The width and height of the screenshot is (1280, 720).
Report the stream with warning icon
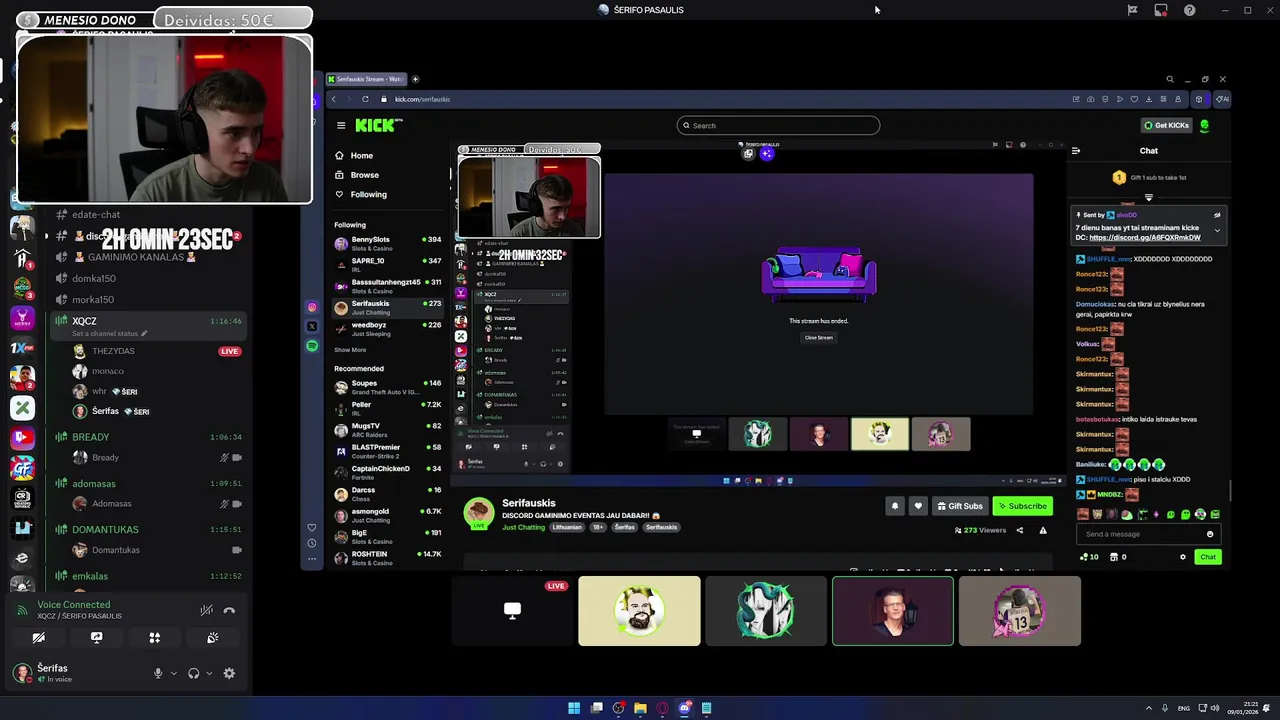point(1043,531)
